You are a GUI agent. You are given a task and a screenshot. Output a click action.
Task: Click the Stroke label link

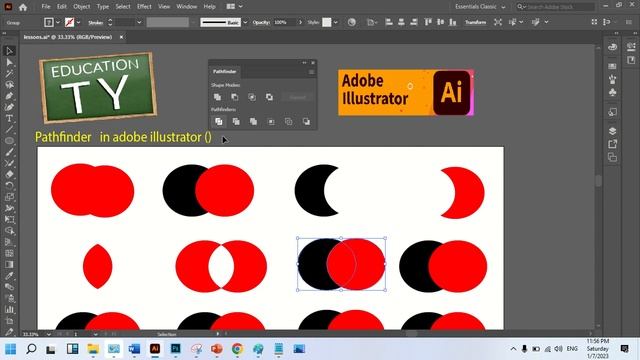coord(96,23)
